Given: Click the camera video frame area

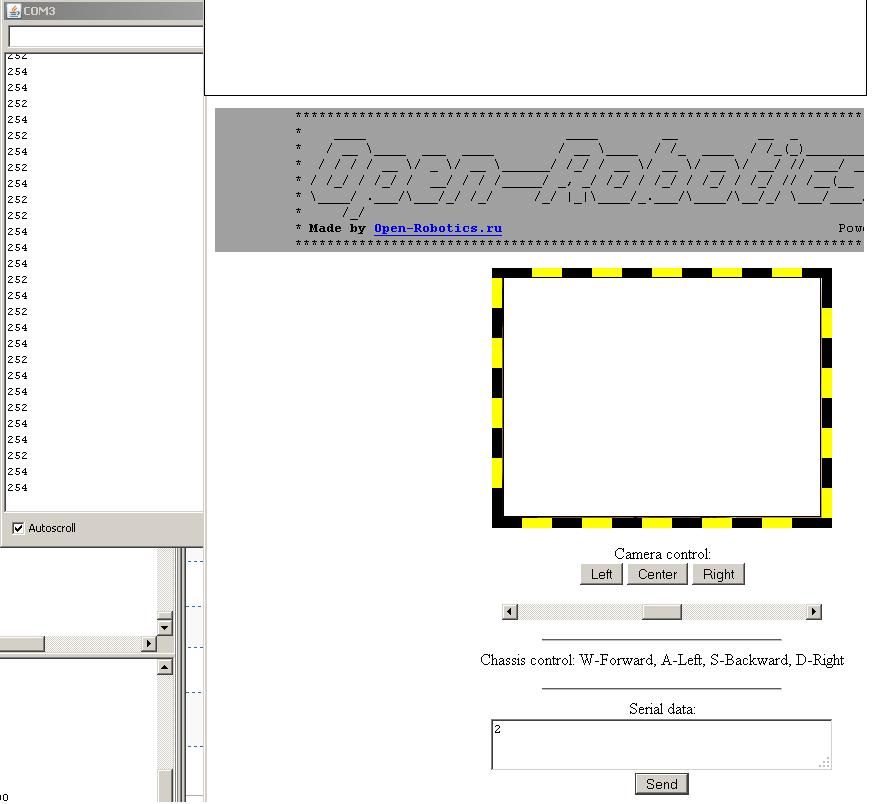Looking at the screenshot, I should [x=662, y=398].
